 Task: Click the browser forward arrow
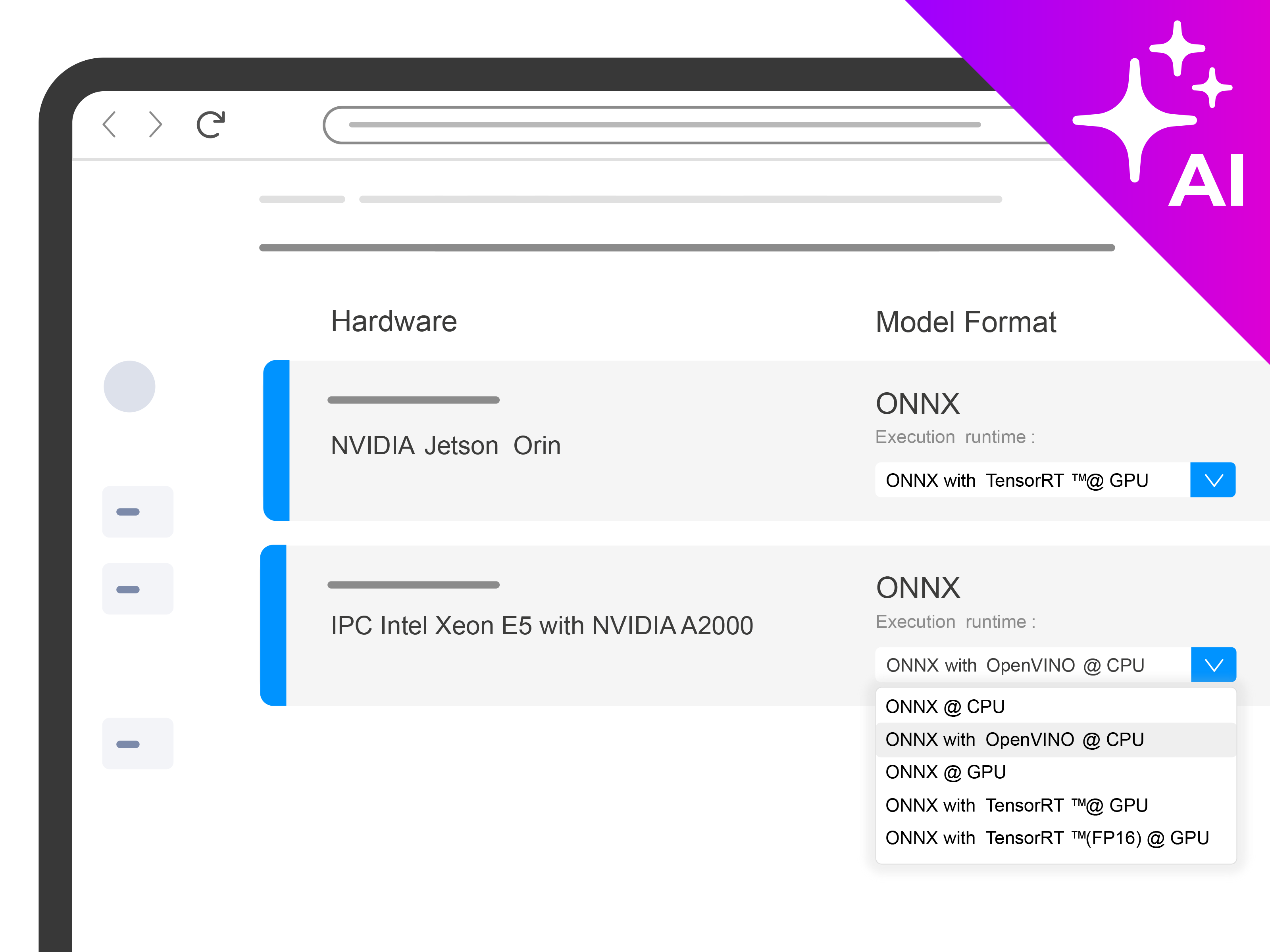155,125
